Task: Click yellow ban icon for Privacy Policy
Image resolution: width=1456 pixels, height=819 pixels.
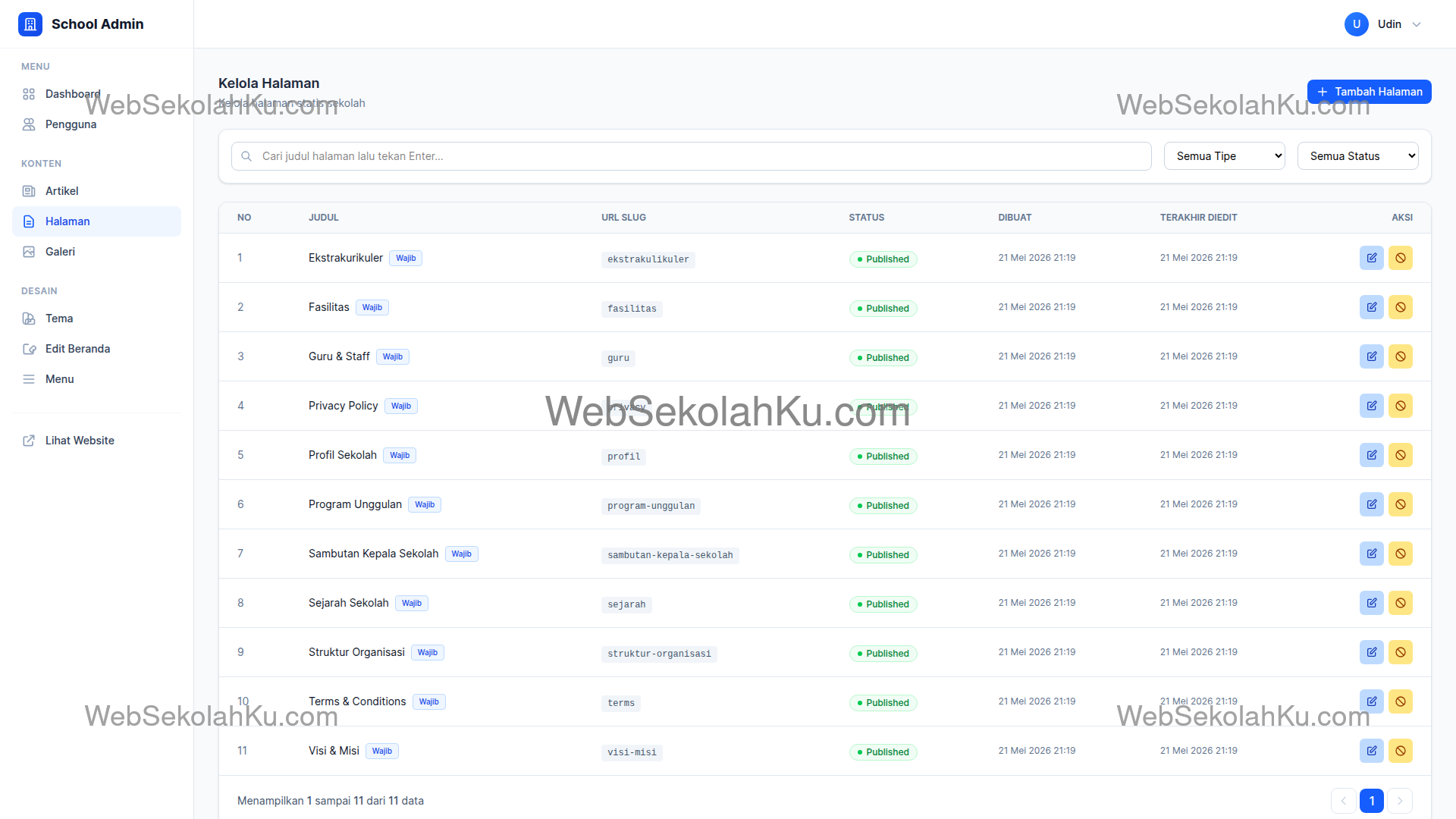Action: pos(1401,406)
